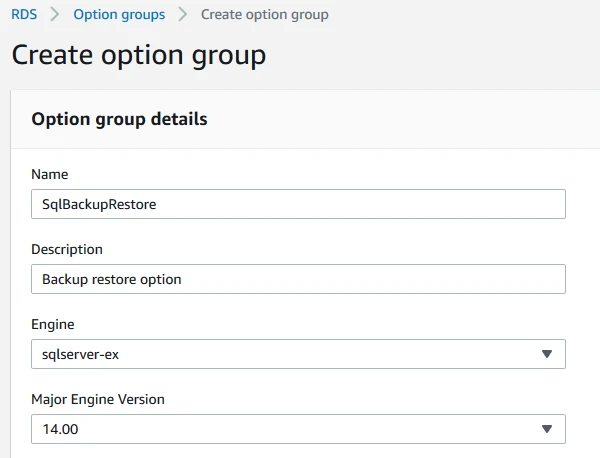Image resolution: width=600 pixels, height=458 pixels.
Task: Click the 'Backup restore option' text
Action: pos(112,279)
